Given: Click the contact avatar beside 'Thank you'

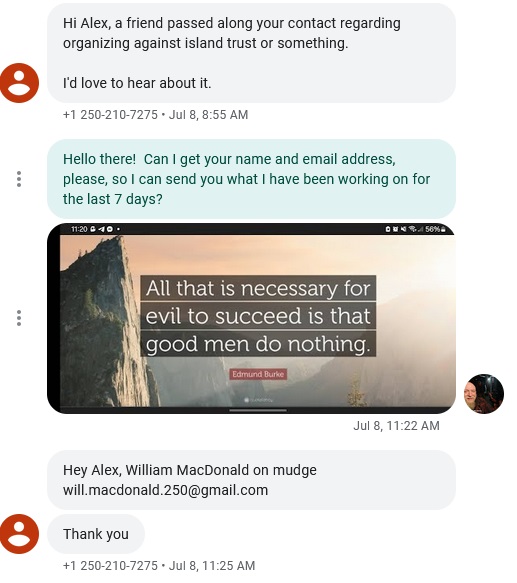Looking at the screenshot, I should [x=19, y=534].
